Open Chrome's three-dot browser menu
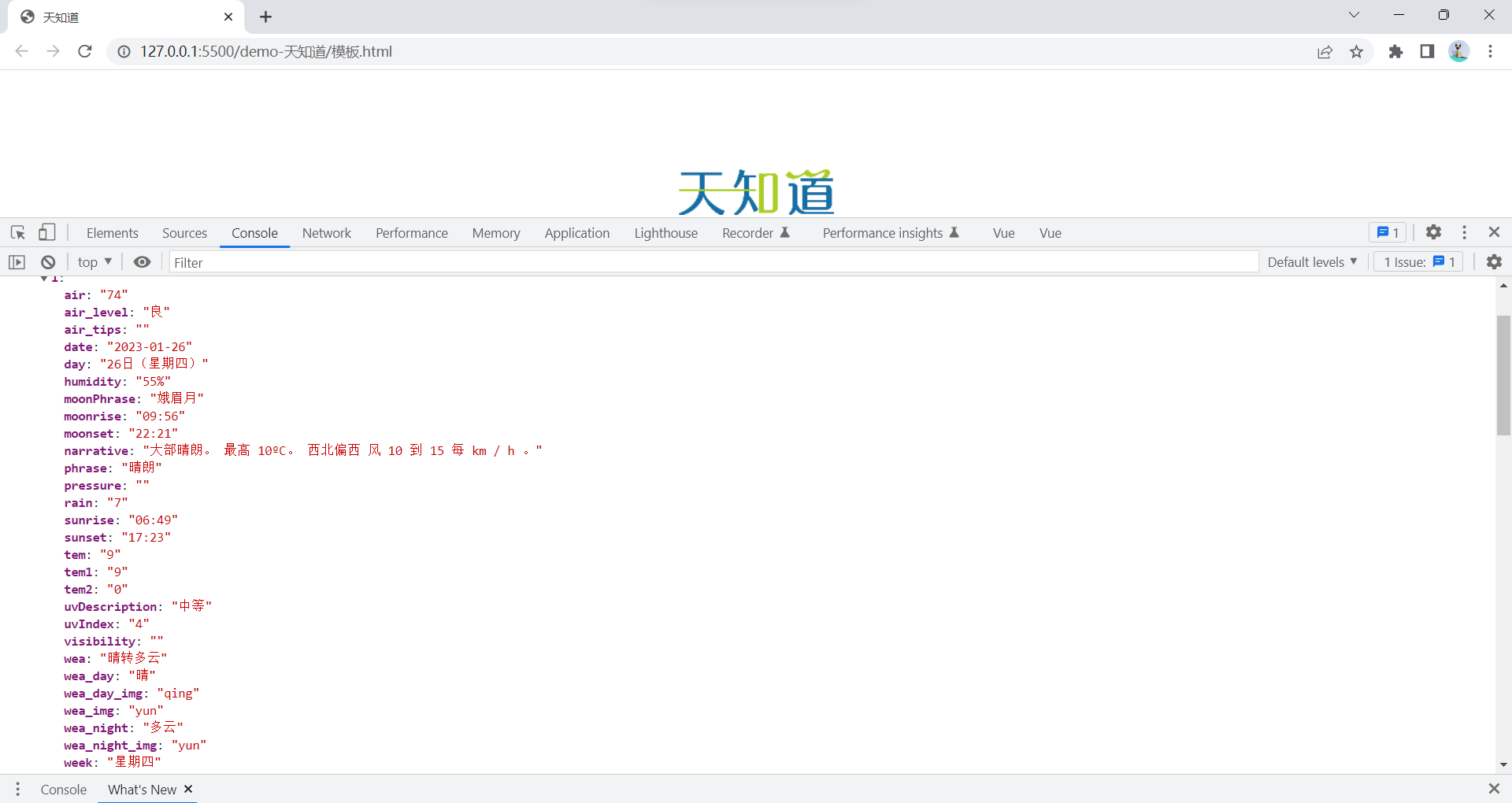 (x=1490, y=51)
